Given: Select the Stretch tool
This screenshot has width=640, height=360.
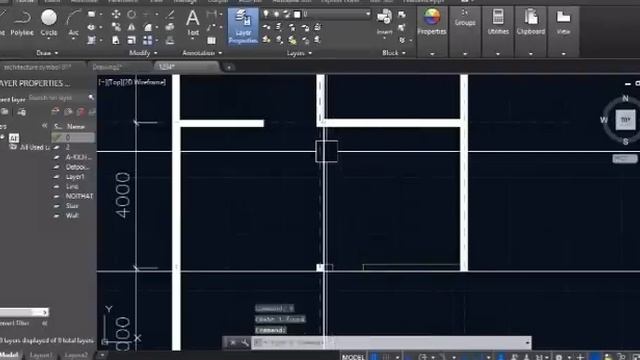Looking at the screenshot, I should pos(116,40).
